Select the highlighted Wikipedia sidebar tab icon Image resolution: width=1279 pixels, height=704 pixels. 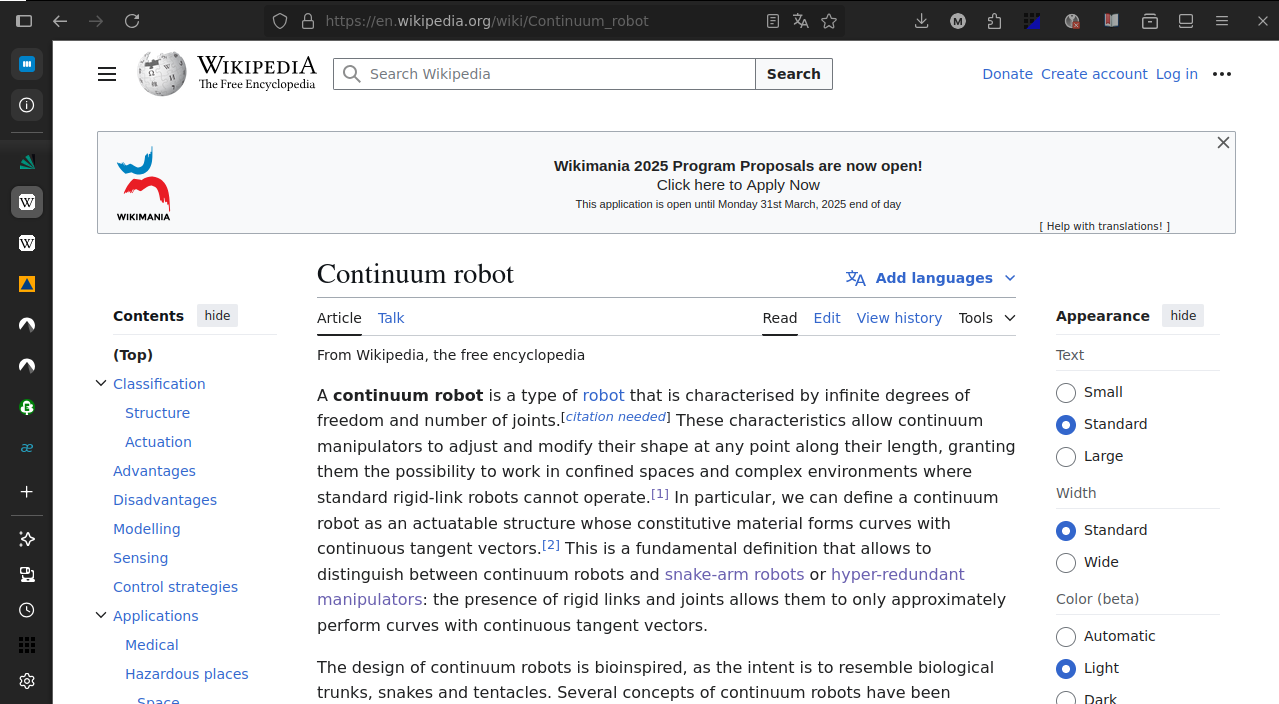[x=27, y=202]
